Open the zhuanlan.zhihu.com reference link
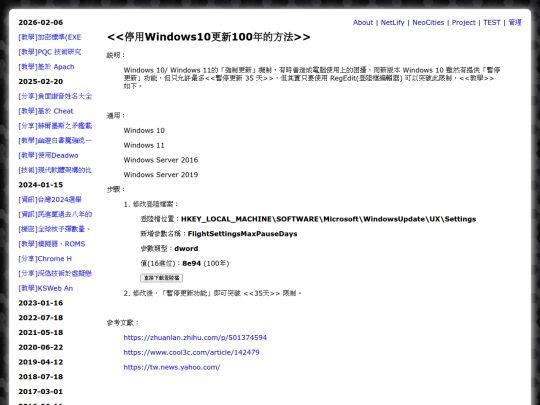Image resolution: width=540 pixels, height=405 pixels. (195, 338)
